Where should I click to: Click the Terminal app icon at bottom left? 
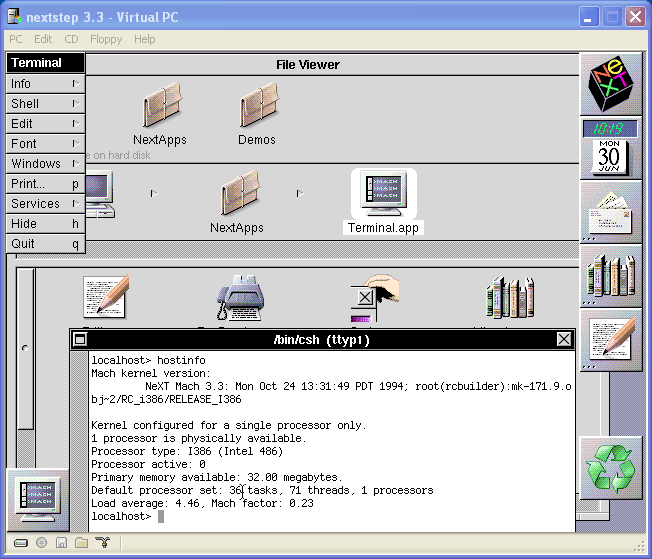[37, 500]
